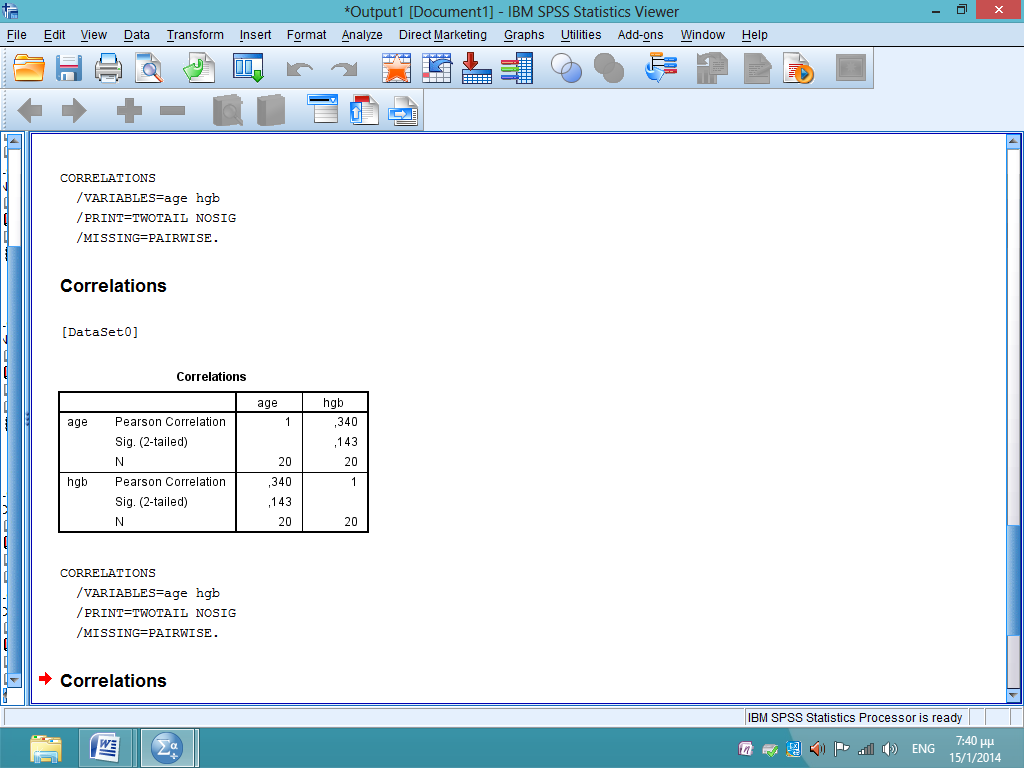
Task: Insert text with the blue arrow page icon
Action: point(404,110)
